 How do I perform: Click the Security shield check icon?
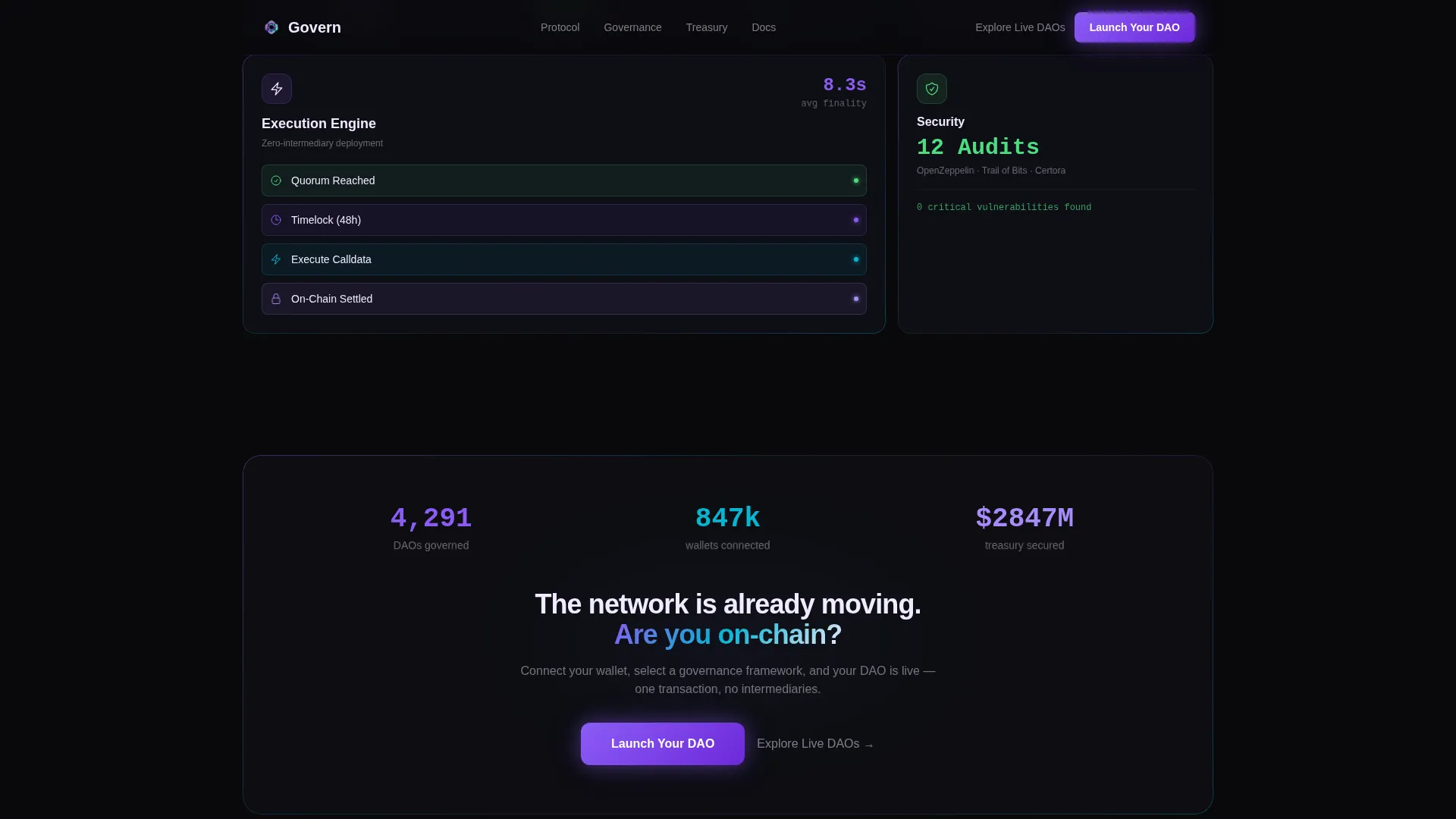pos(932,89)
